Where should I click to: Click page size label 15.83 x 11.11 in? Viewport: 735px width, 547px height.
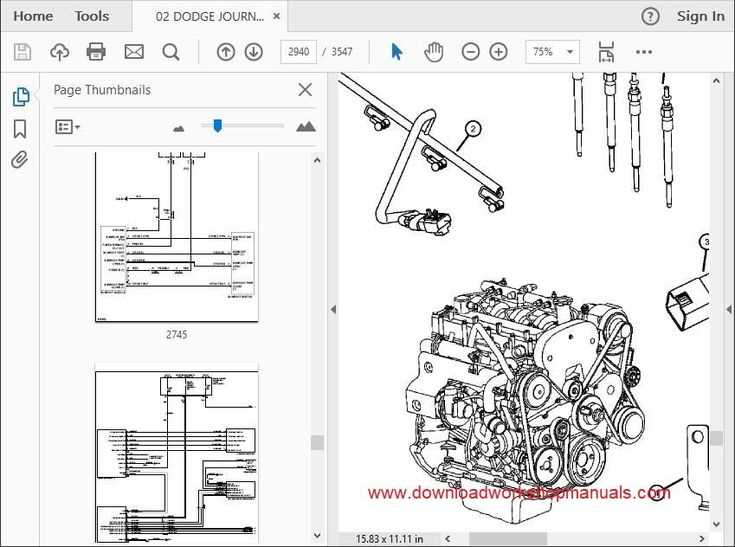[x=389, y=539]
